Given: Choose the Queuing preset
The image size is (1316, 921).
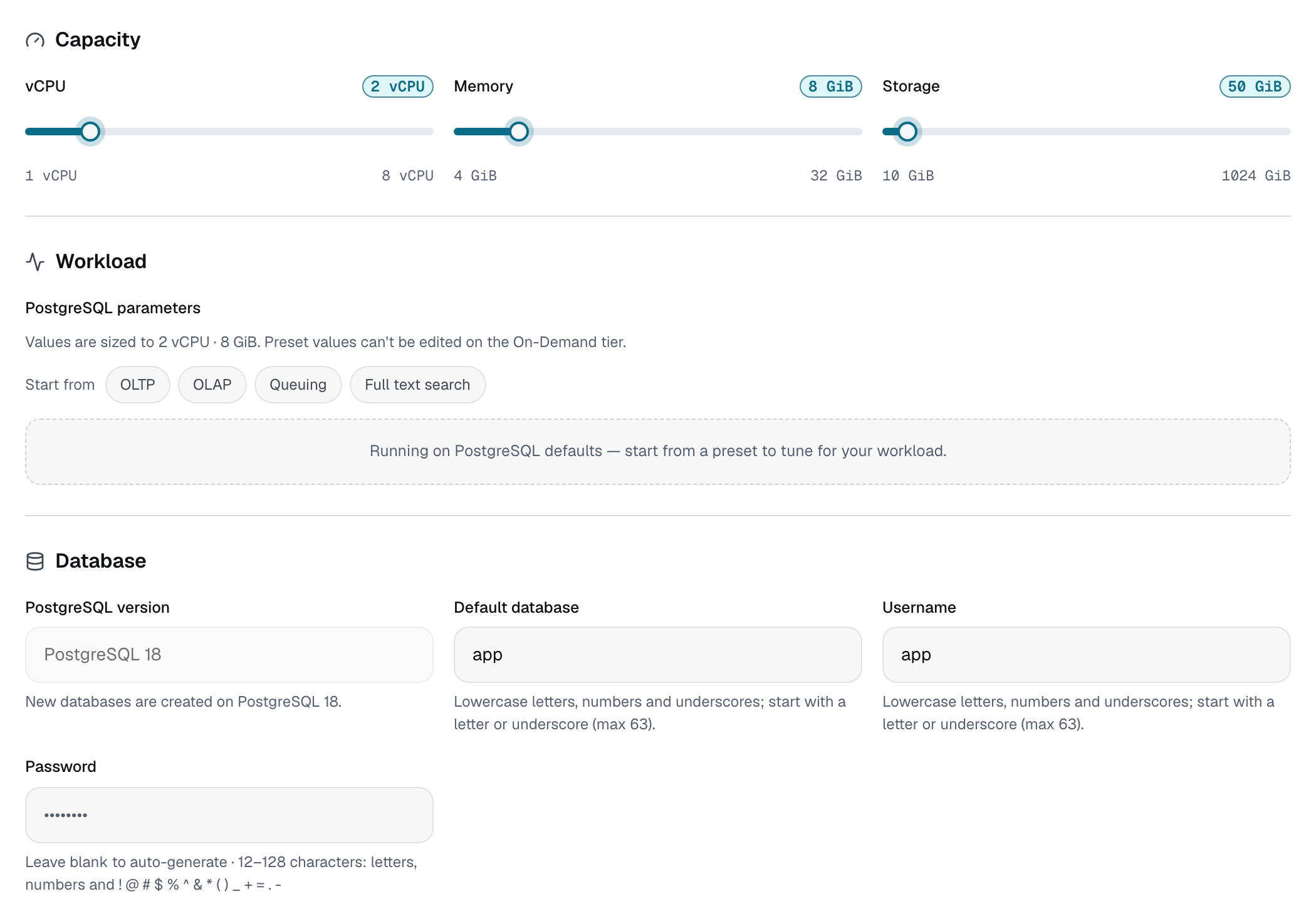Looking at the screenshot, I should pos(298,385).
